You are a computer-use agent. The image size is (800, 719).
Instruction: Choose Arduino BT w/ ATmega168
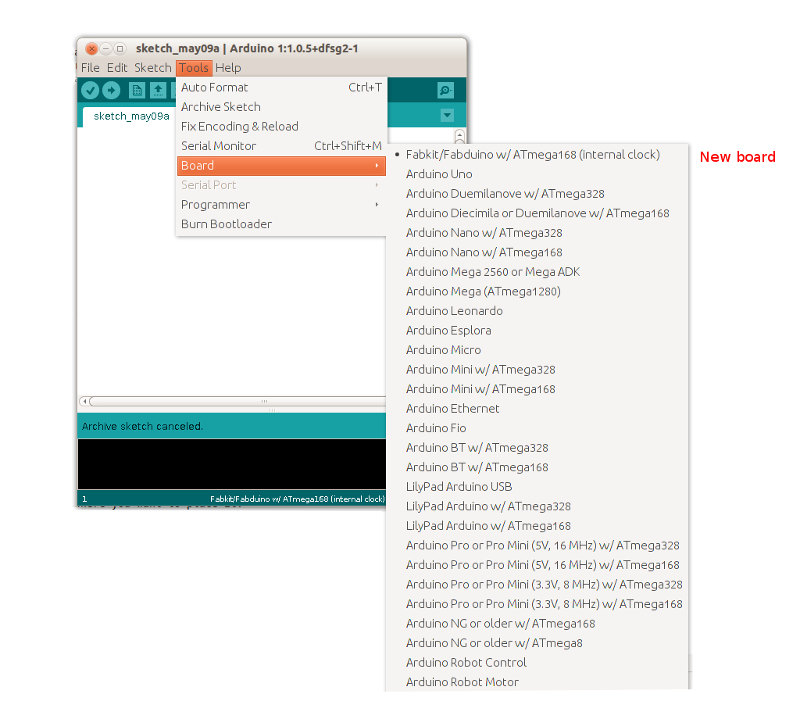537,467
